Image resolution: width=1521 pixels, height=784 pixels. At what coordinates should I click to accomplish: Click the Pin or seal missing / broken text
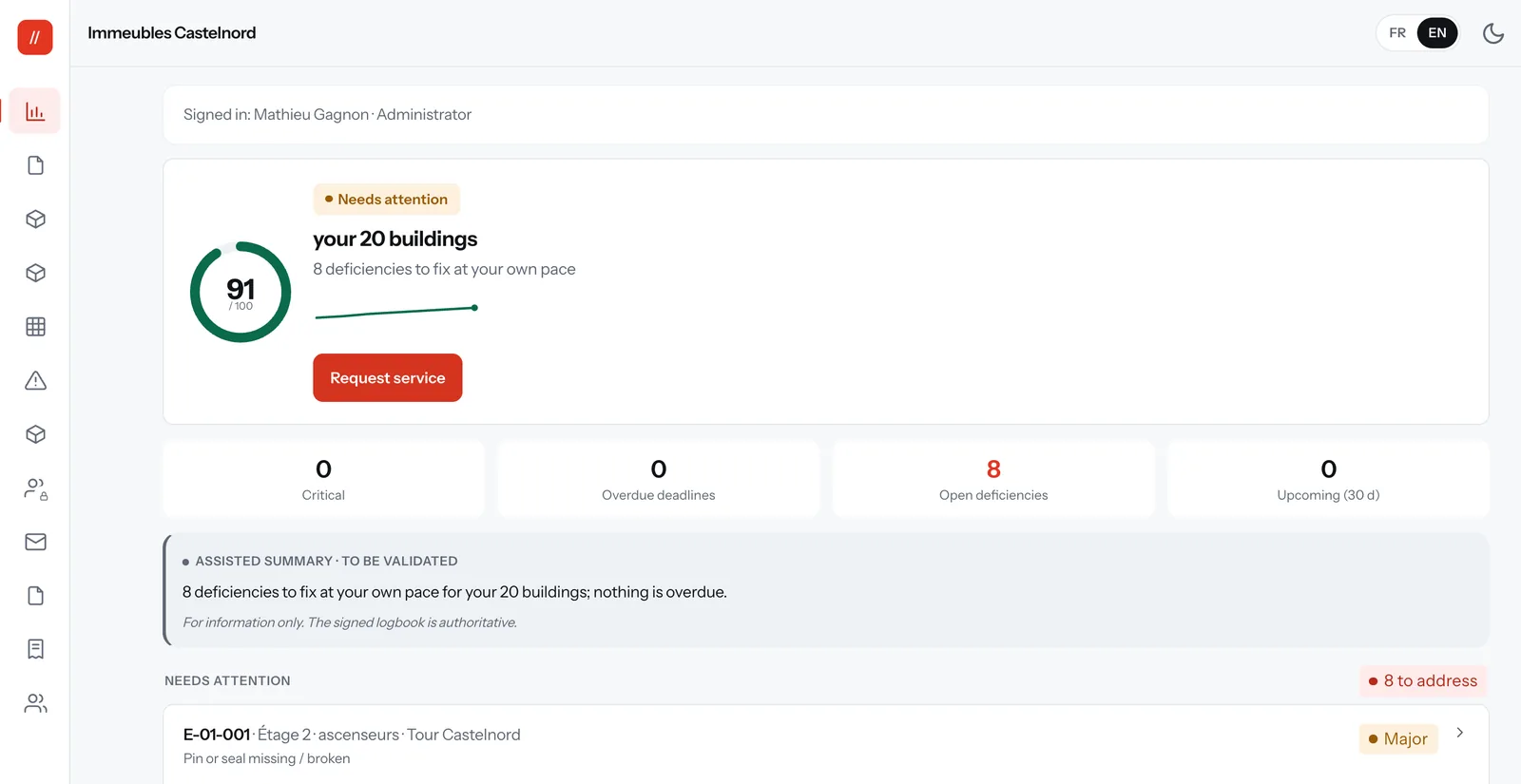click(266, 758)
